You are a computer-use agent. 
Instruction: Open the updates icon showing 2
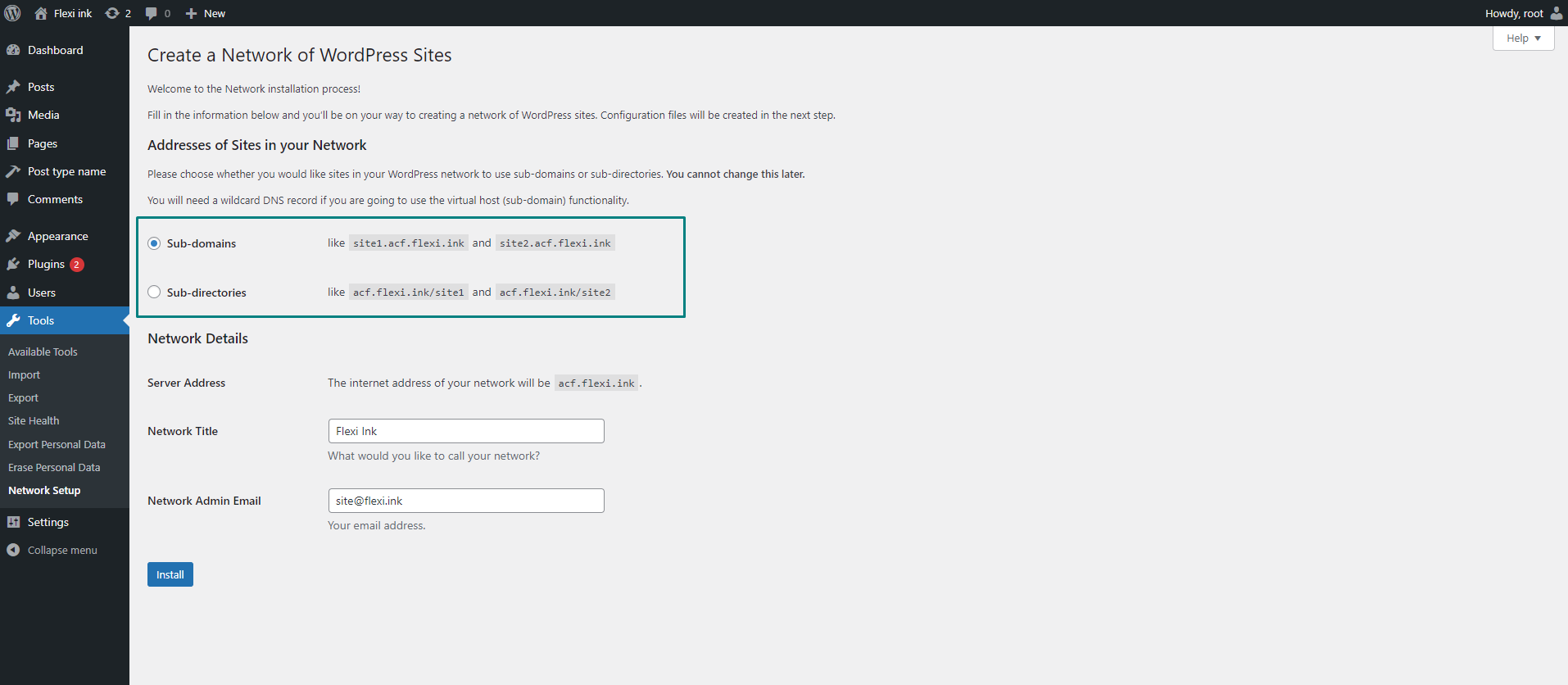coord(112,13)
